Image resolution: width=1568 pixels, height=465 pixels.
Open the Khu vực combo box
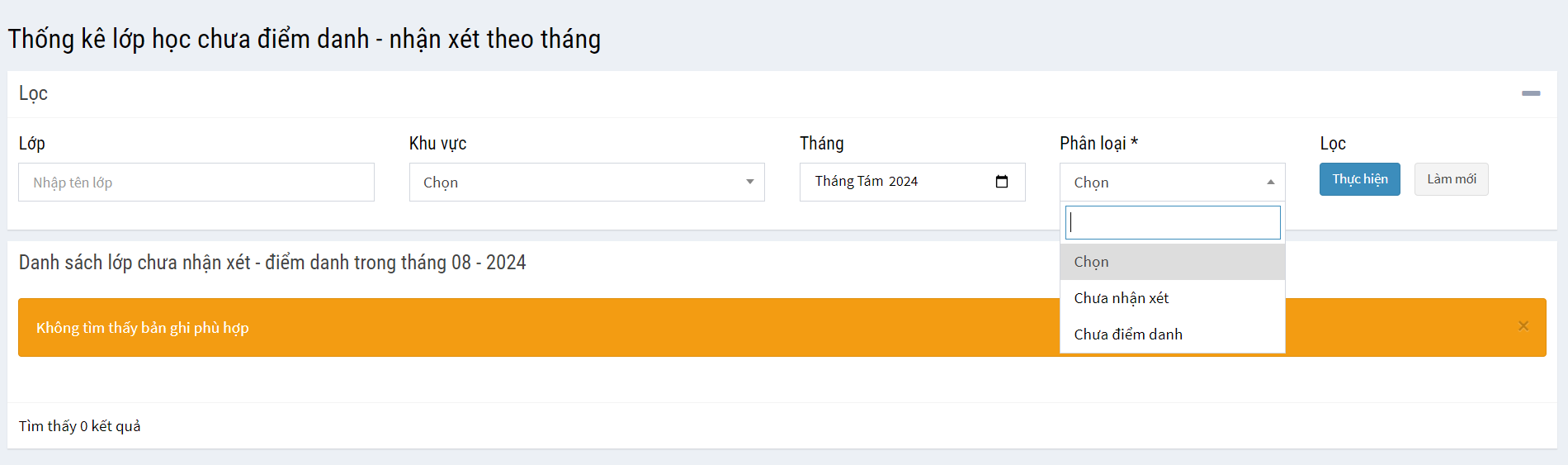pyautogui.click(x=586, y=182)
